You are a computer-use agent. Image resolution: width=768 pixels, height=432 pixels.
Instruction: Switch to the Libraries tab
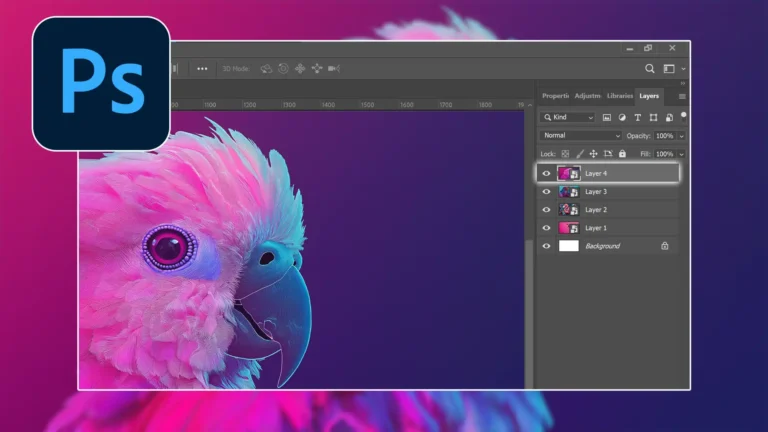pyautogui.click(x=620, y=96)
